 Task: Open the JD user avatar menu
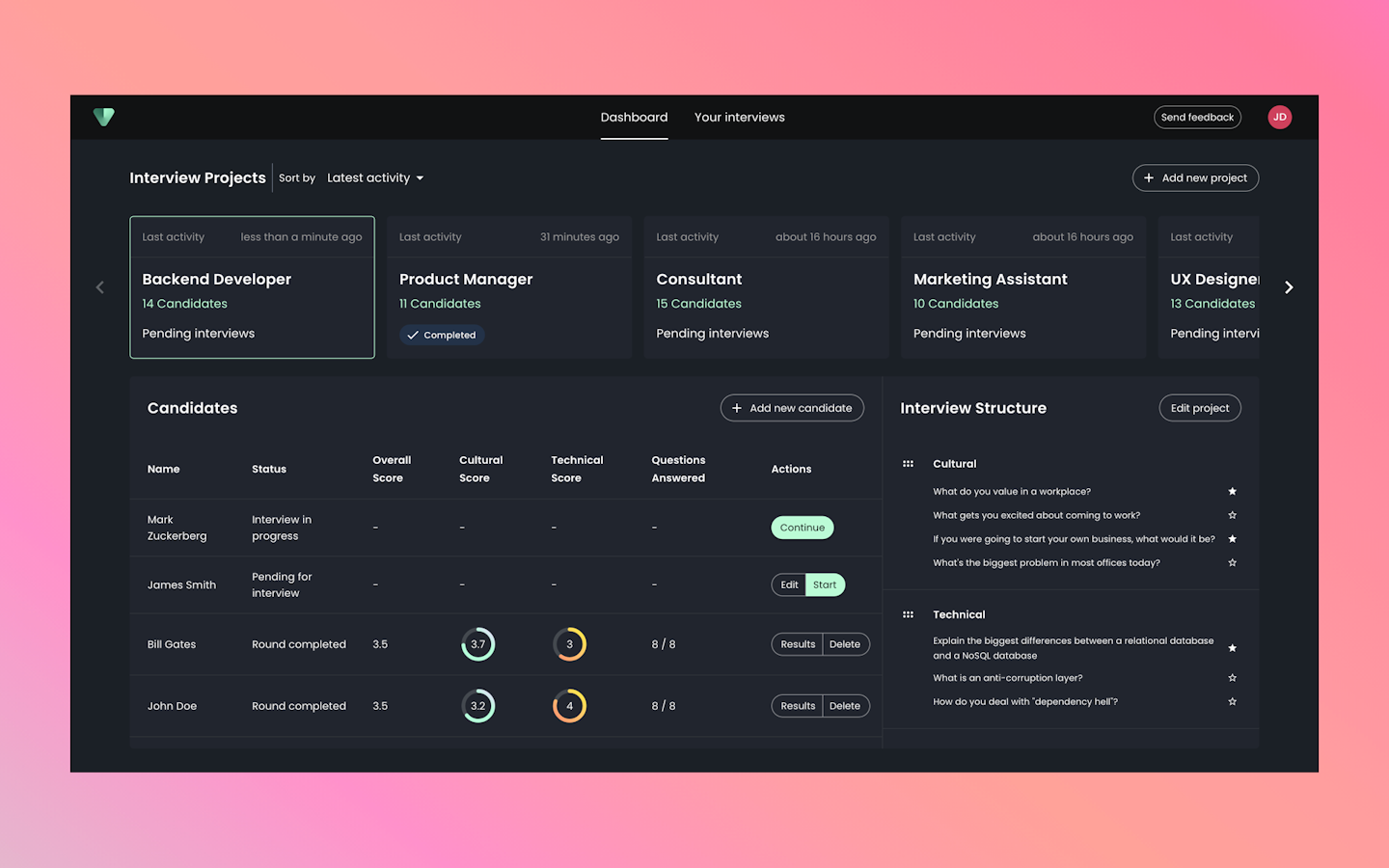pyautogui.click(x=1279, y=117)
